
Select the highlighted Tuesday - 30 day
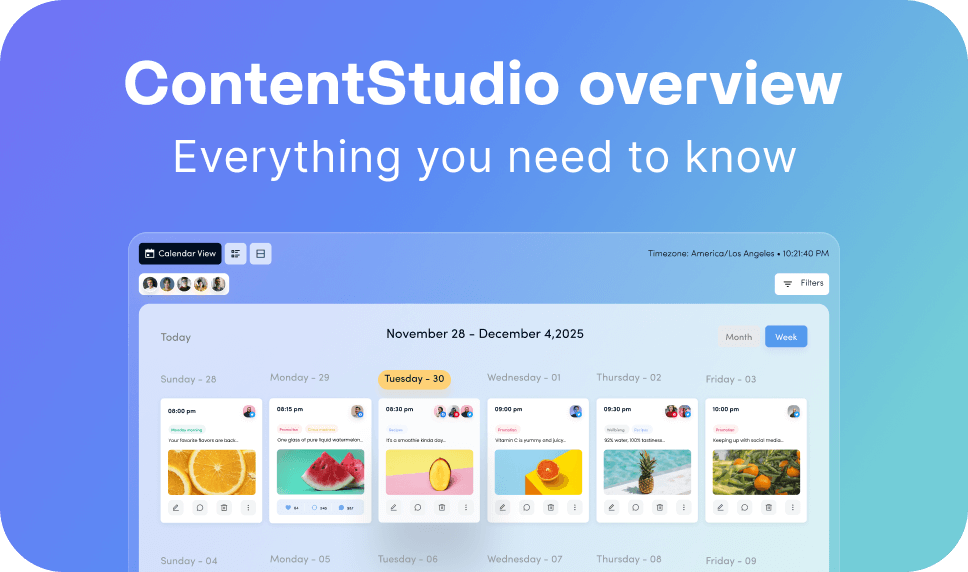(x=414, y=379)
